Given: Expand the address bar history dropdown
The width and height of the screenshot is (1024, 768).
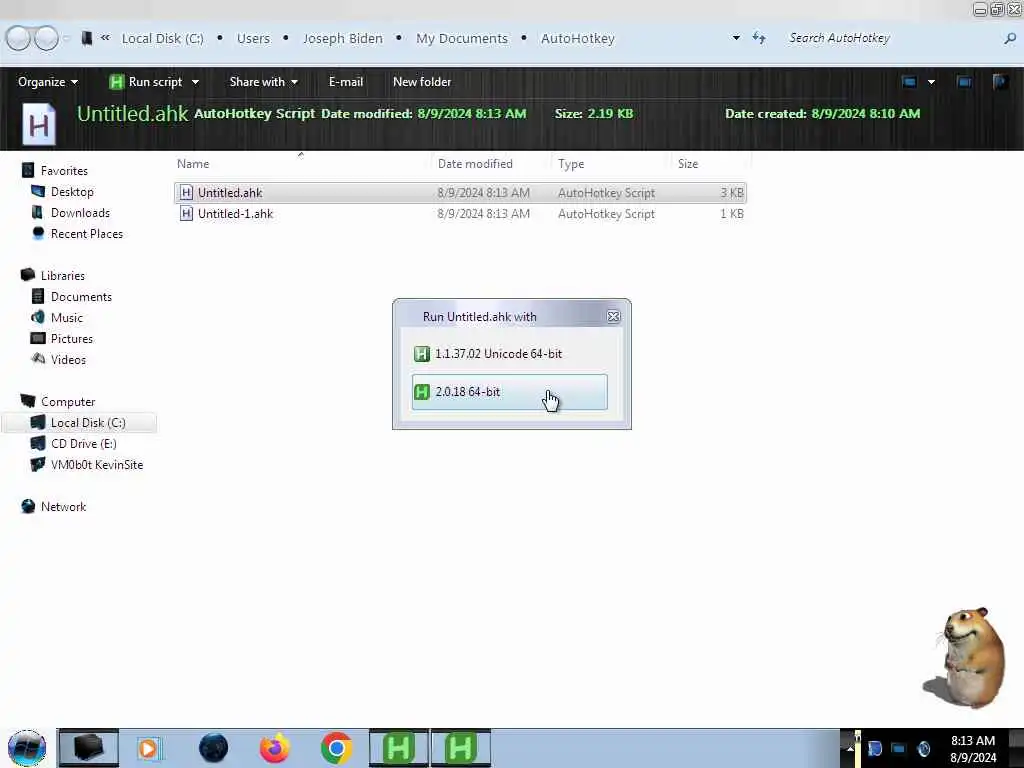Looking at the screenshot, I should pyautogui.click(x=736, y=38).
